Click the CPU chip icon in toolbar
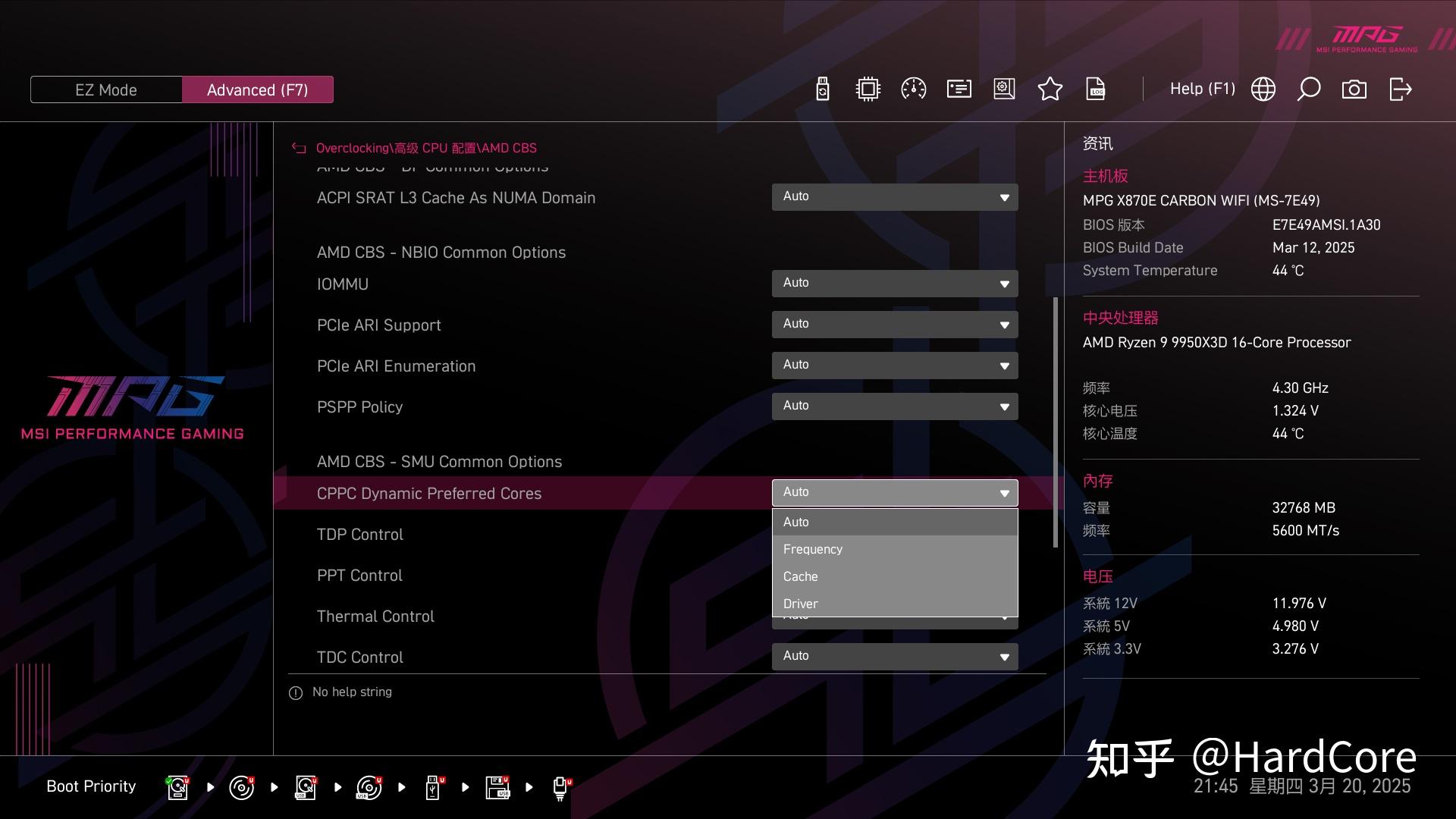This screenshot has height=819, width=1456. (868, 89)
